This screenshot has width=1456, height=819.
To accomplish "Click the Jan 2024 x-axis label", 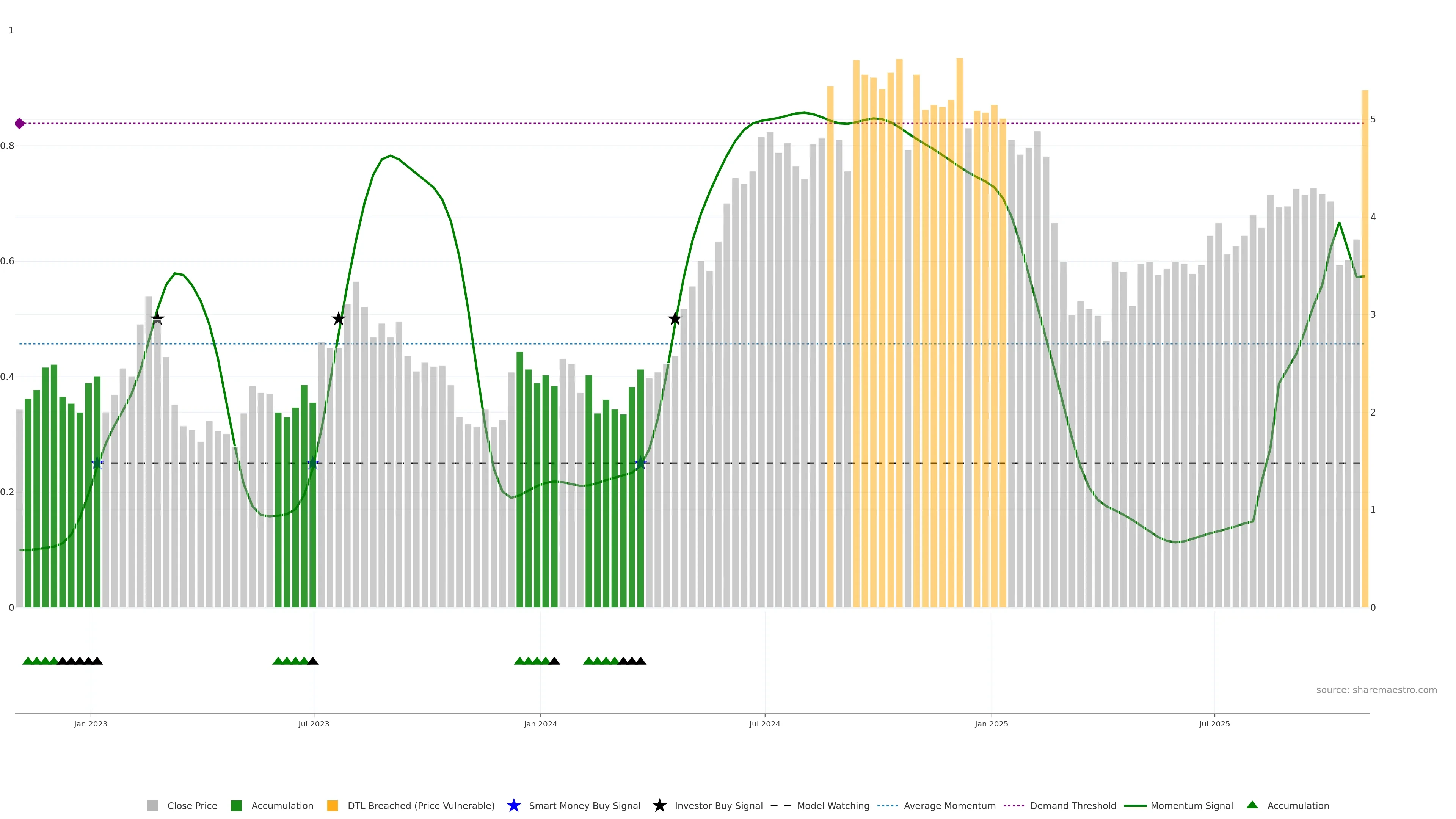I will click(540, 723).
